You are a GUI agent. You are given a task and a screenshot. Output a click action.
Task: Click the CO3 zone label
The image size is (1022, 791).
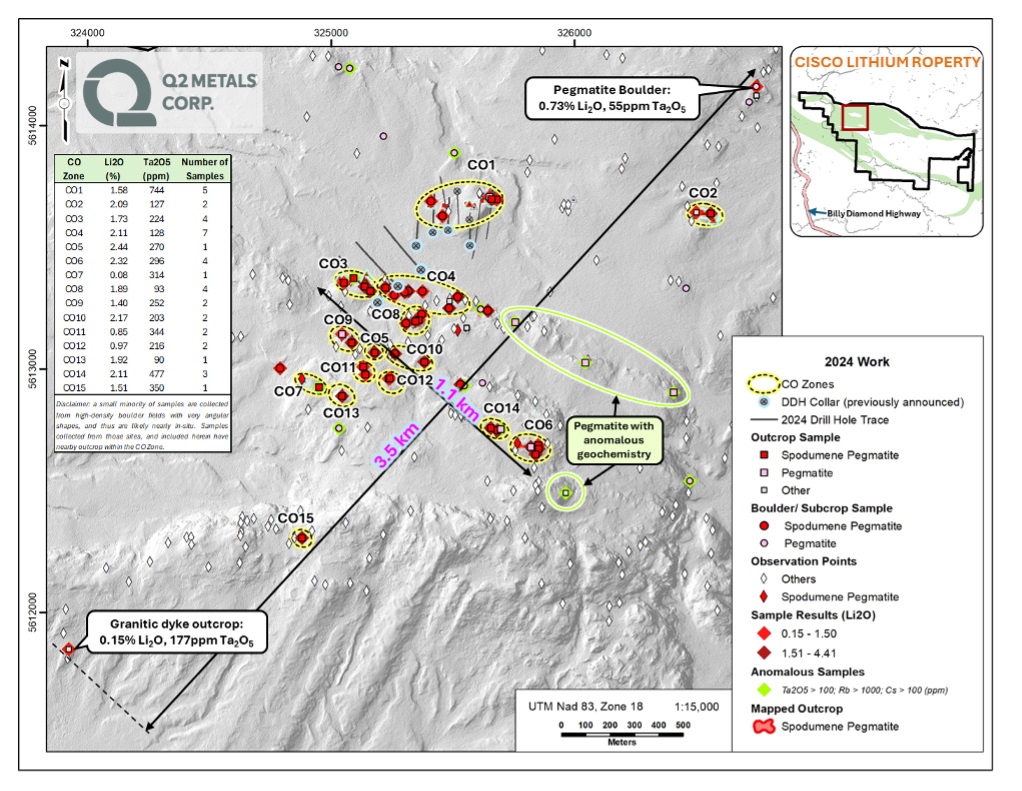point(332,263)
